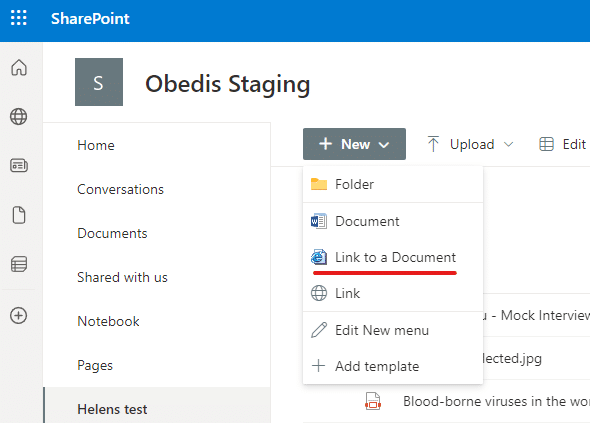Click the site logo tile with S
Image resolution: width=590 pixels, height=423 pixels.
coord(99,82)
